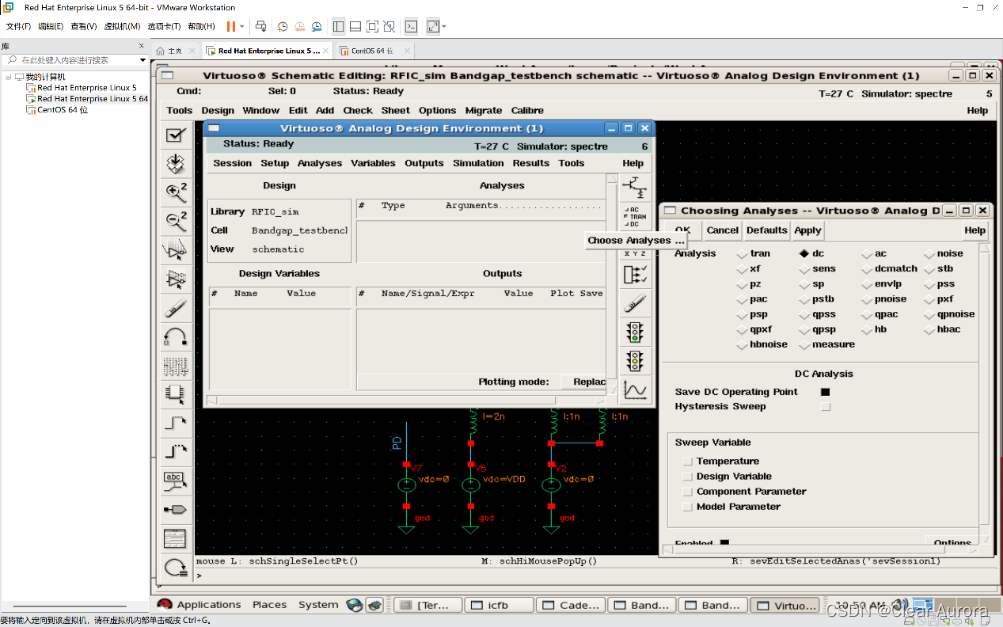Select the dc analysis radio button

804,253
